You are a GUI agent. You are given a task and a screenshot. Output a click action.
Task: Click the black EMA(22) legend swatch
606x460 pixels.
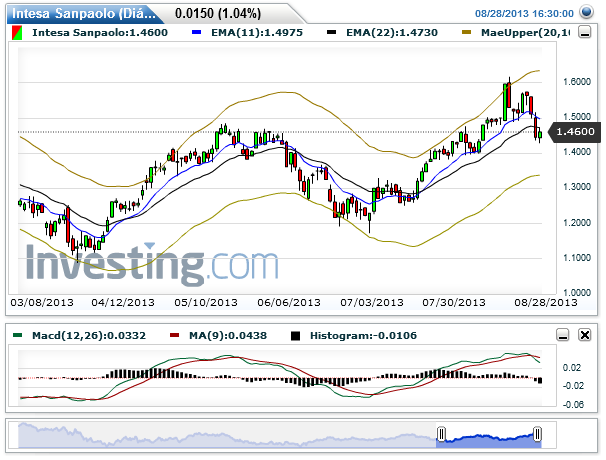pyautogui.click(x=331, y=32)
